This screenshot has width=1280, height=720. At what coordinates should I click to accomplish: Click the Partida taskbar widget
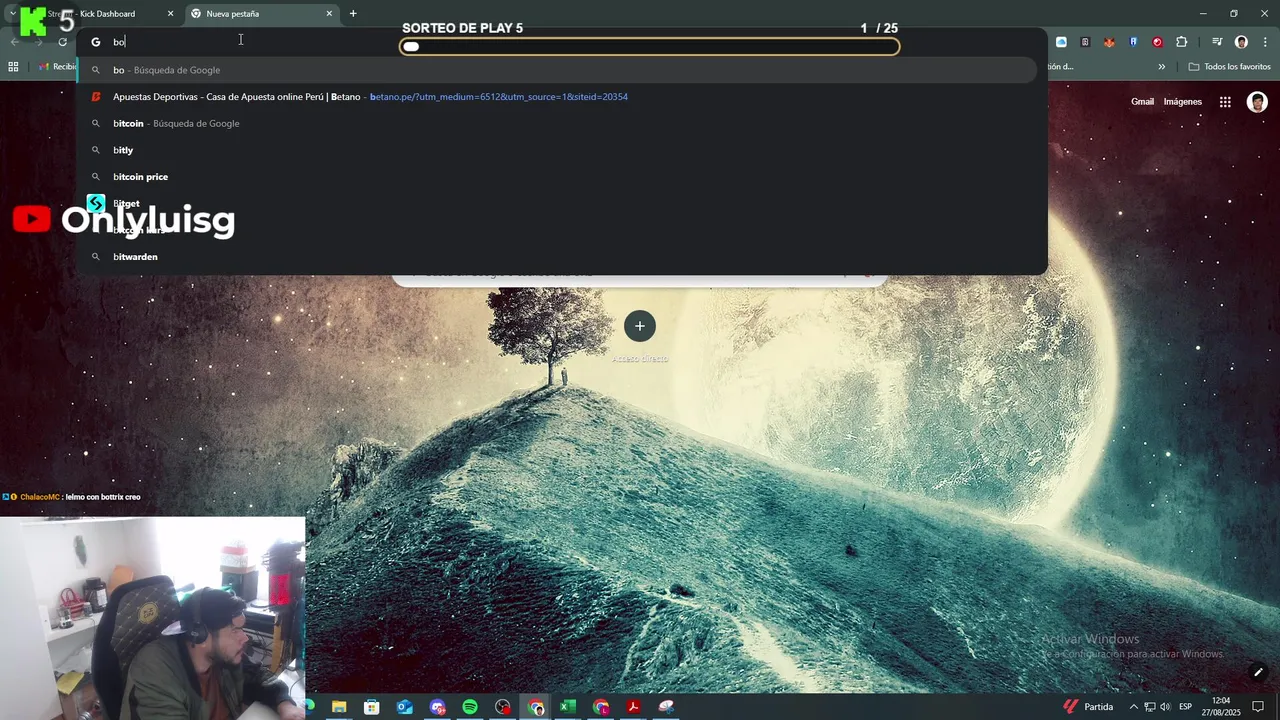(x=1088, y=707)
